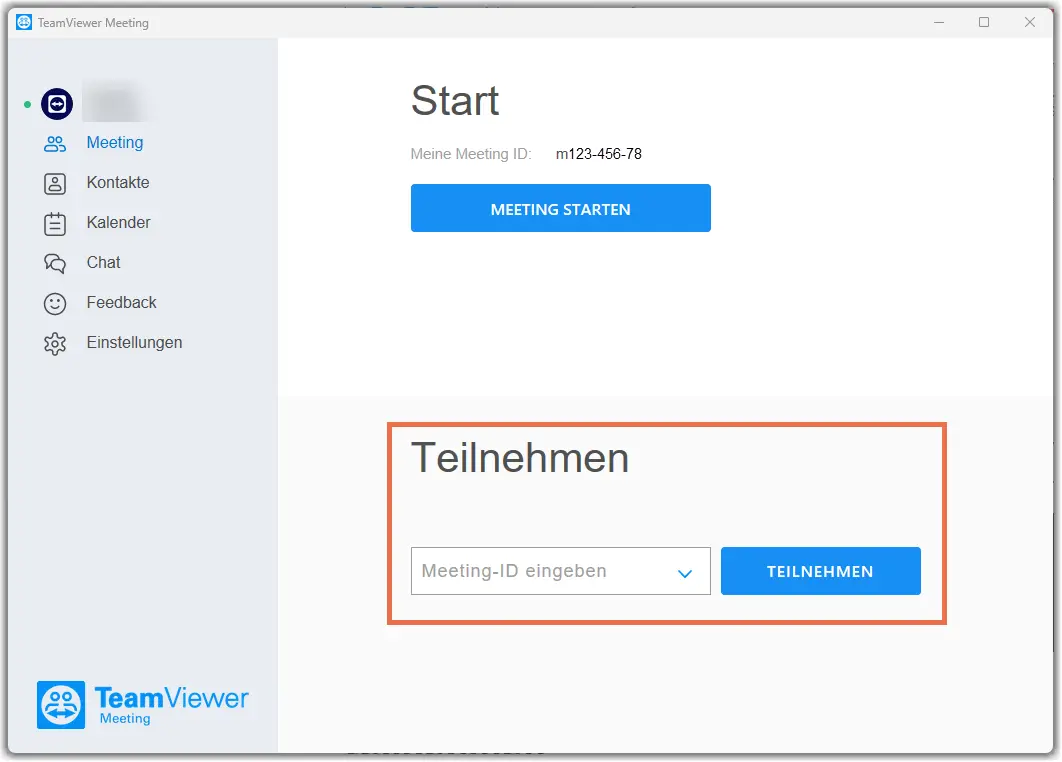The width and height of the screenshot is (1062, 762).
Task: Expand the Meeting-ID dropdown chevron
Action: tap(685, 573)
